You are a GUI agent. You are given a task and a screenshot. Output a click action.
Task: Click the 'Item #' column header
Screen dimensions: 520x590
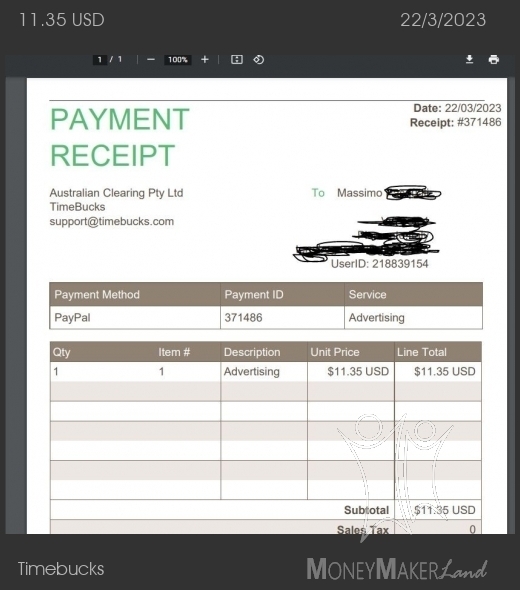point(174,352)
